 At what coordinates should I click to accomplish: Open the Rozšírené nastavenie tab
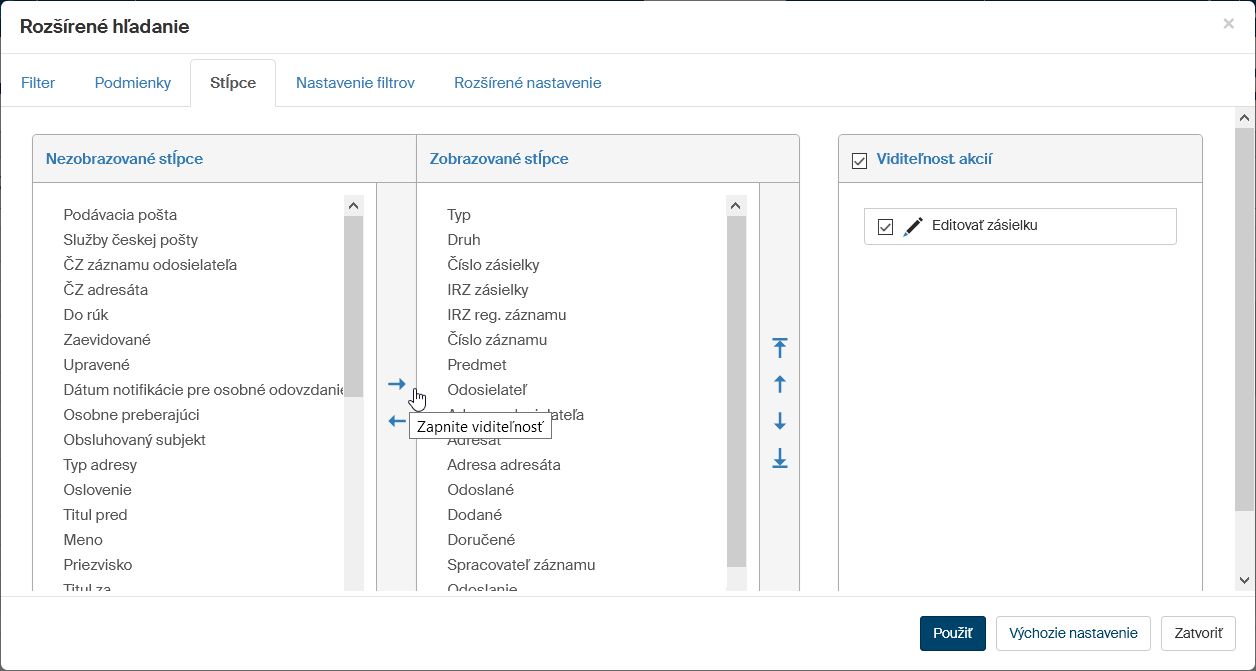tap(527, 83)
